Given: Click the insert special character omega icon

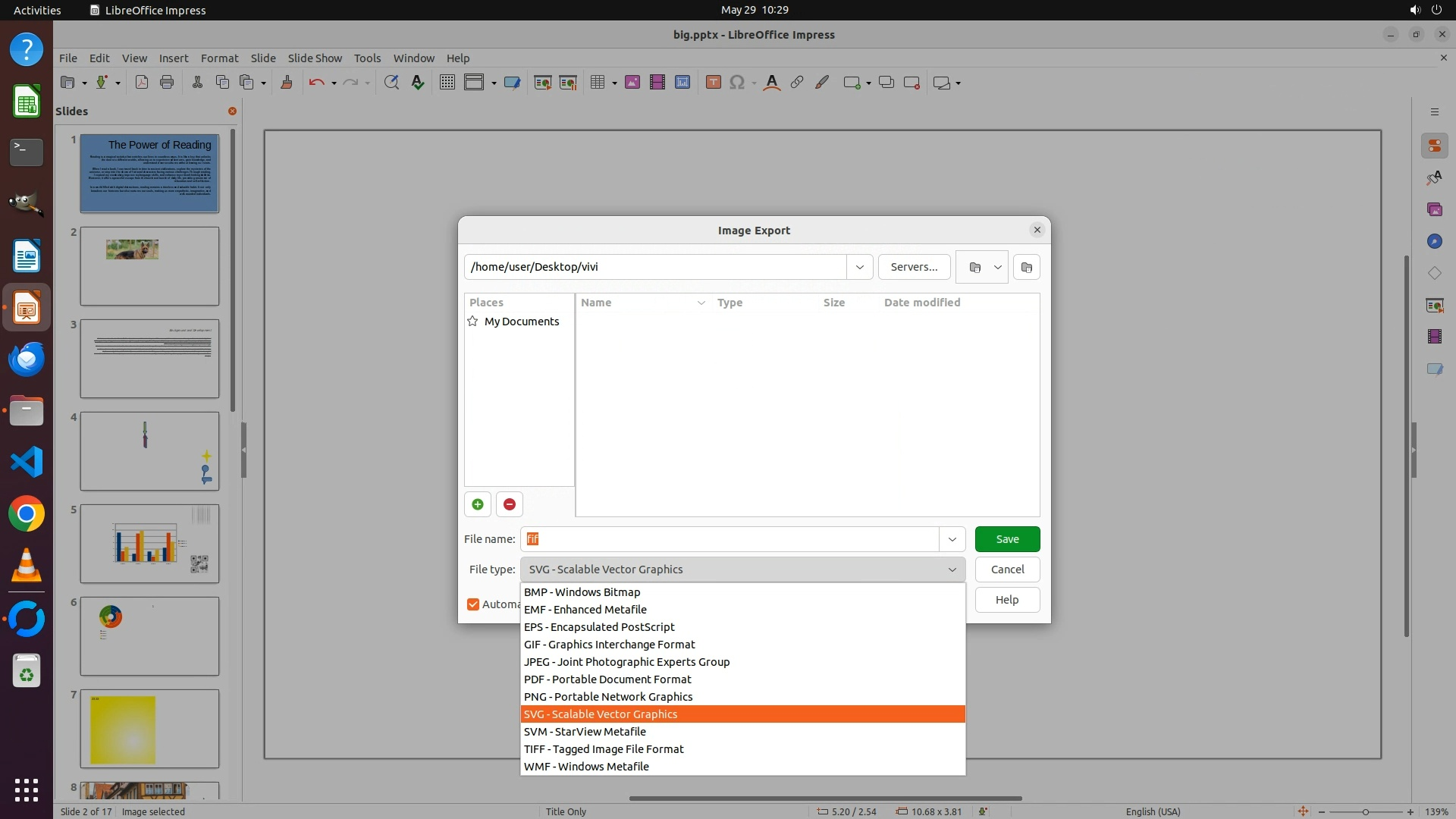Looking at the screenshot, I should coord(736,83).
